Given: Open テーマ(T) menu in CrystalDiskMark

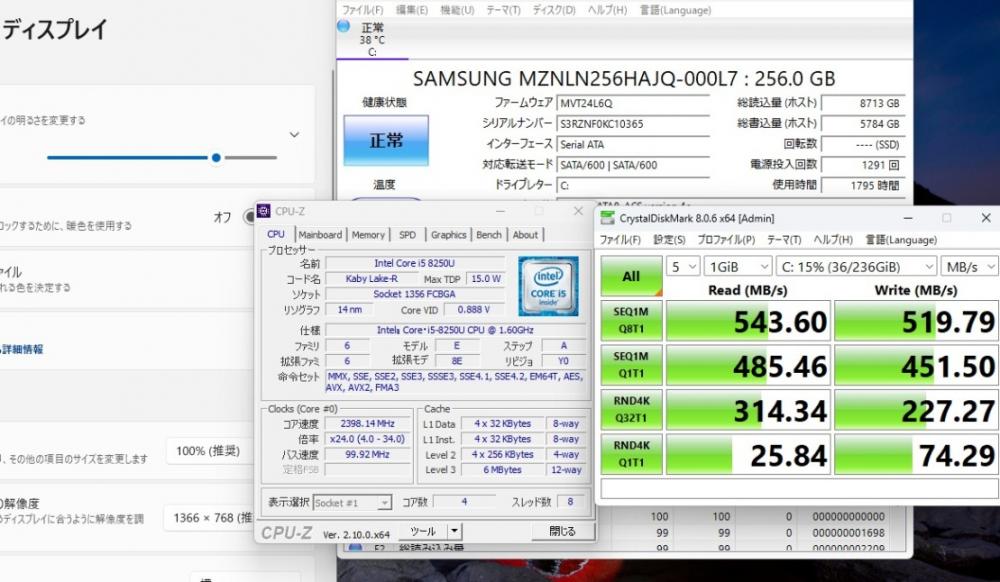Looking at the screenshot, I should pos(784,240).
